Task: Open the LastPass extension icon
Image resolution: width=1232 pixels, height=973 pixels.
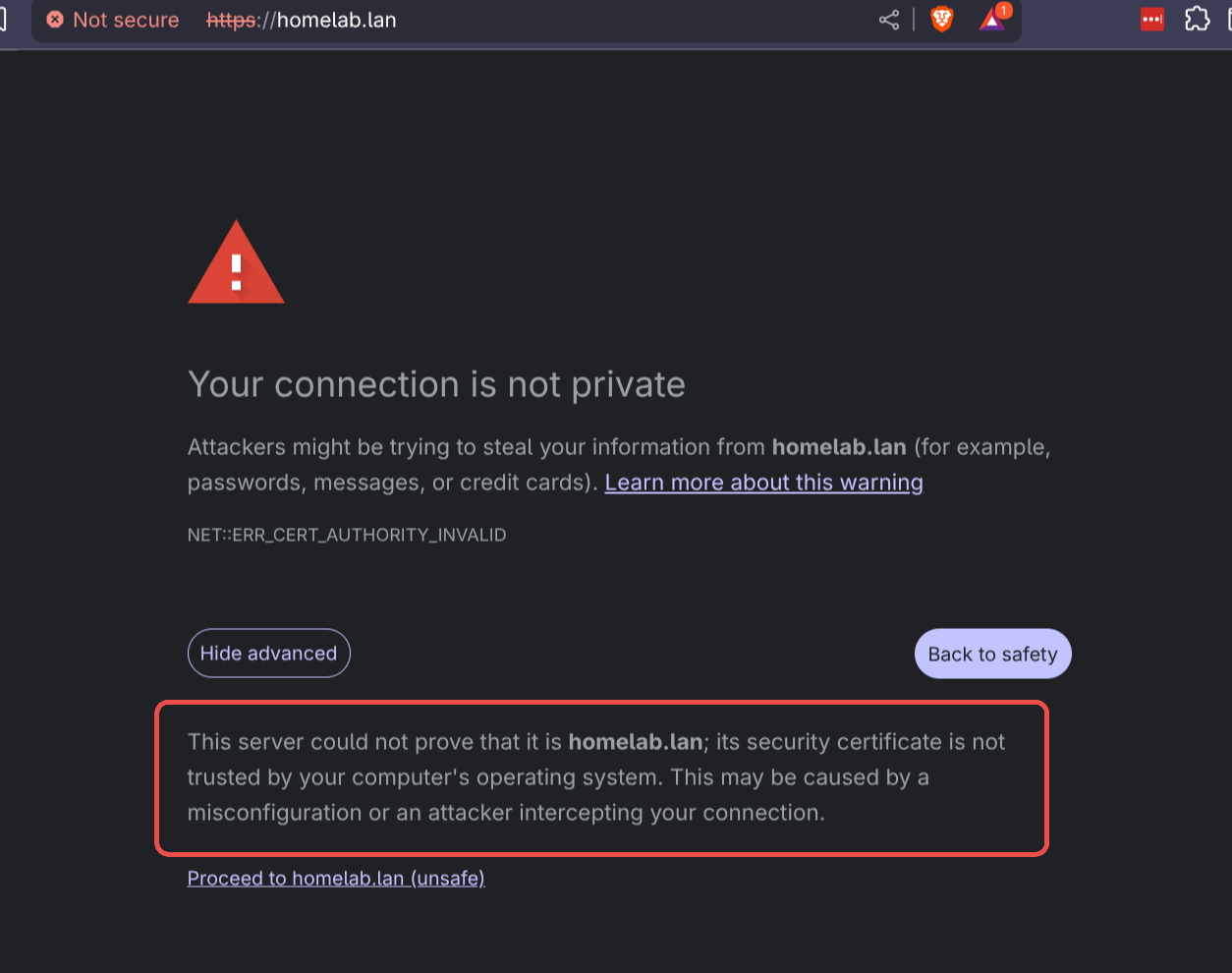Action: click(1150, 18)
